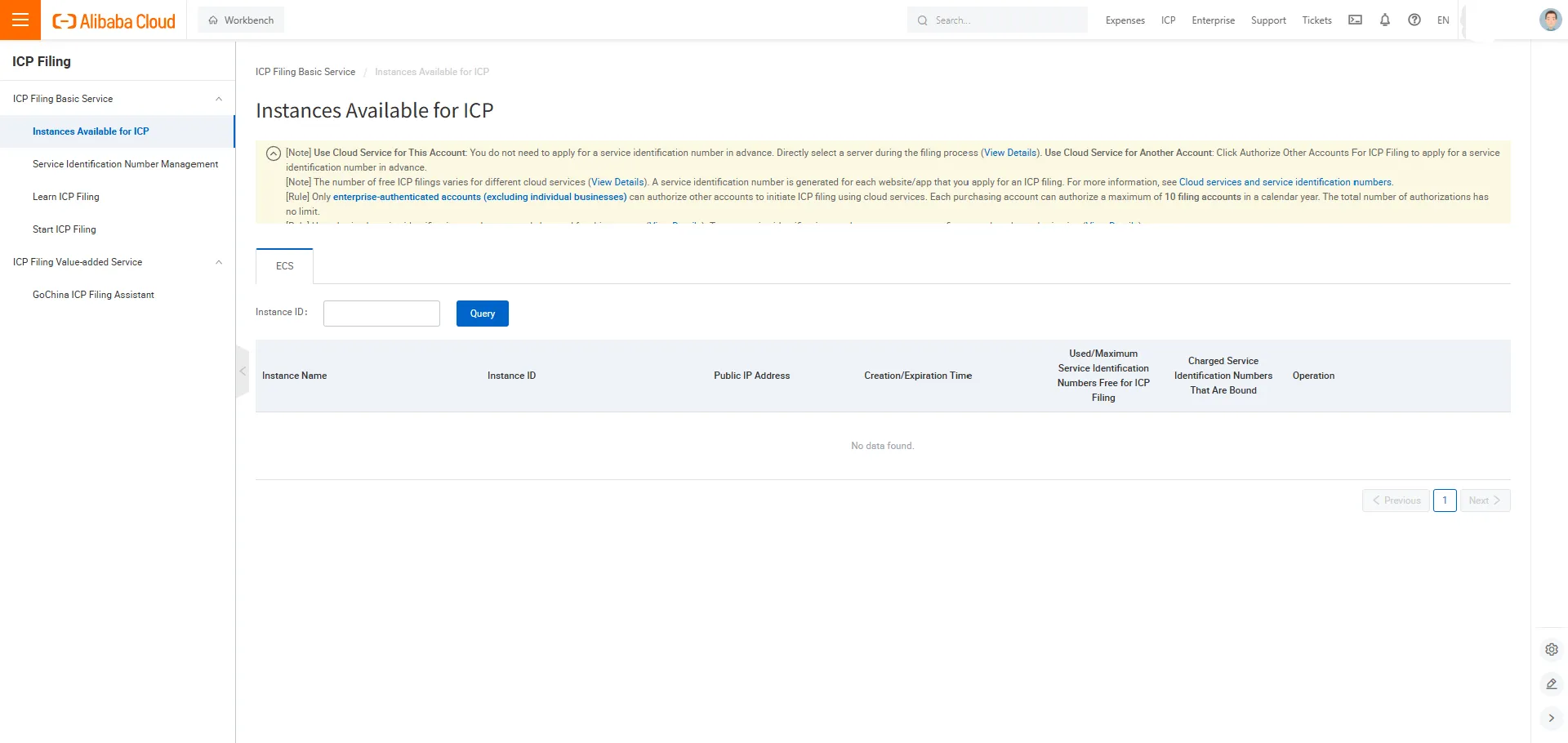
Task: Collapse the left sidebar panel handle
Action: pyautogui.click(x=243, y=371)
